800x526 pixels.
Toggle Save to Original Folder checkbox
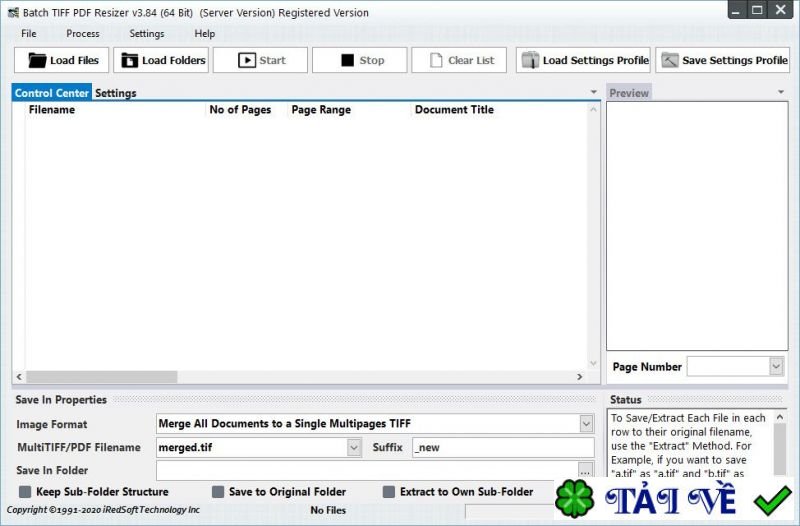tap(218, 492)
